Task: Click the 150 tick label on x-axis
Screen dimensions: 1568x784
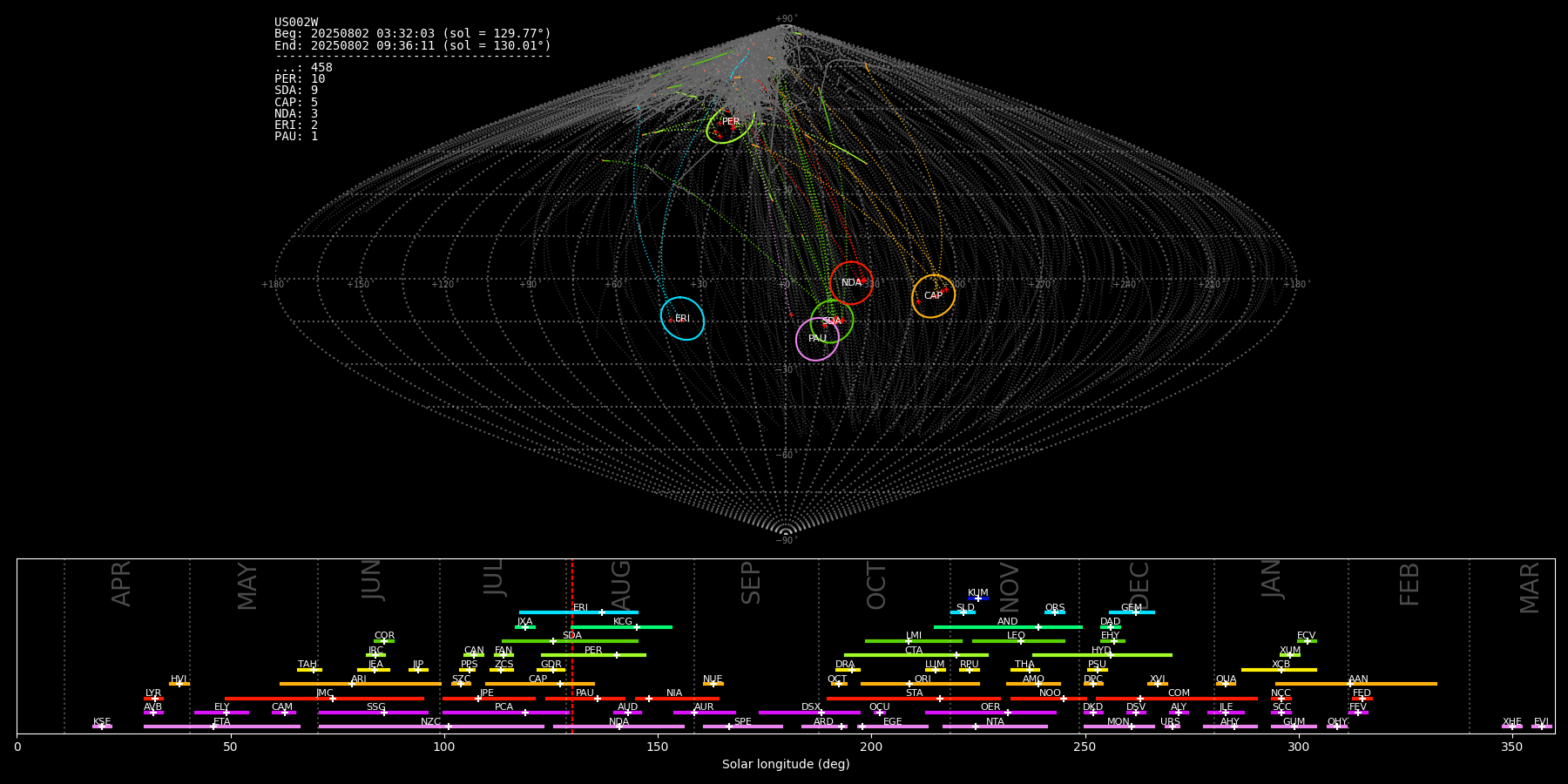Action: tap(658, 747)
